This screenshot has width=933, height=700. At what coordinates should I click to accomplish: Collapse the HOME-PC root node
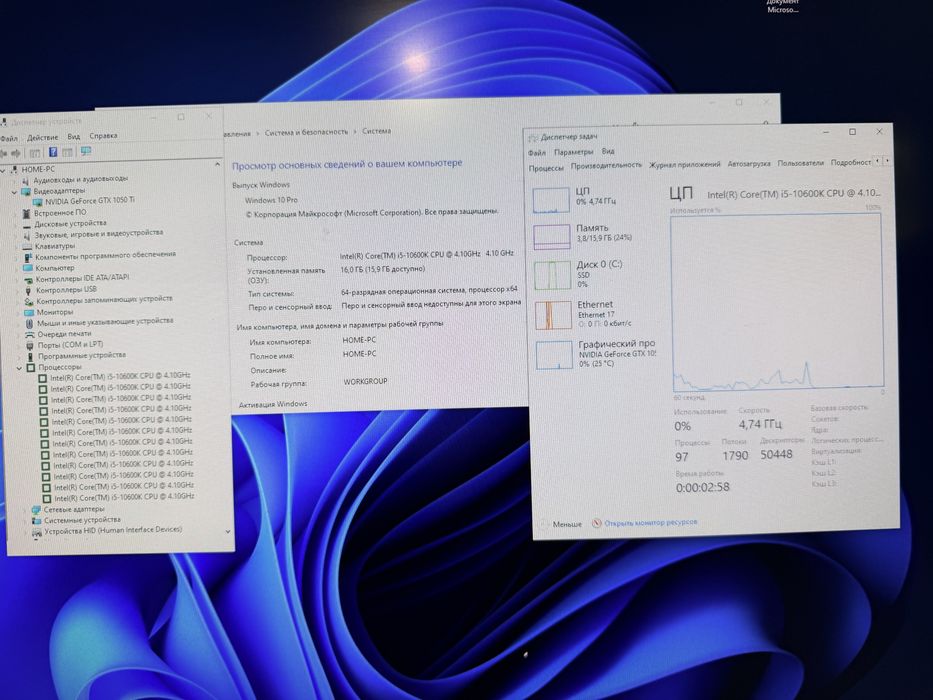tap(3, 170)
